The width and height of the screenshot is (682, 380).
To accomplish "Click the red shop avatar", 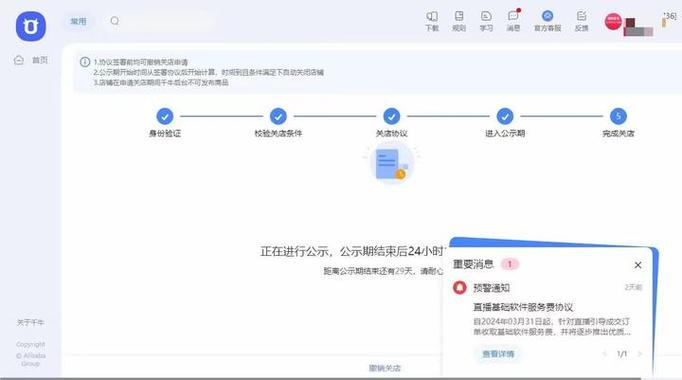I will point(613,21).
